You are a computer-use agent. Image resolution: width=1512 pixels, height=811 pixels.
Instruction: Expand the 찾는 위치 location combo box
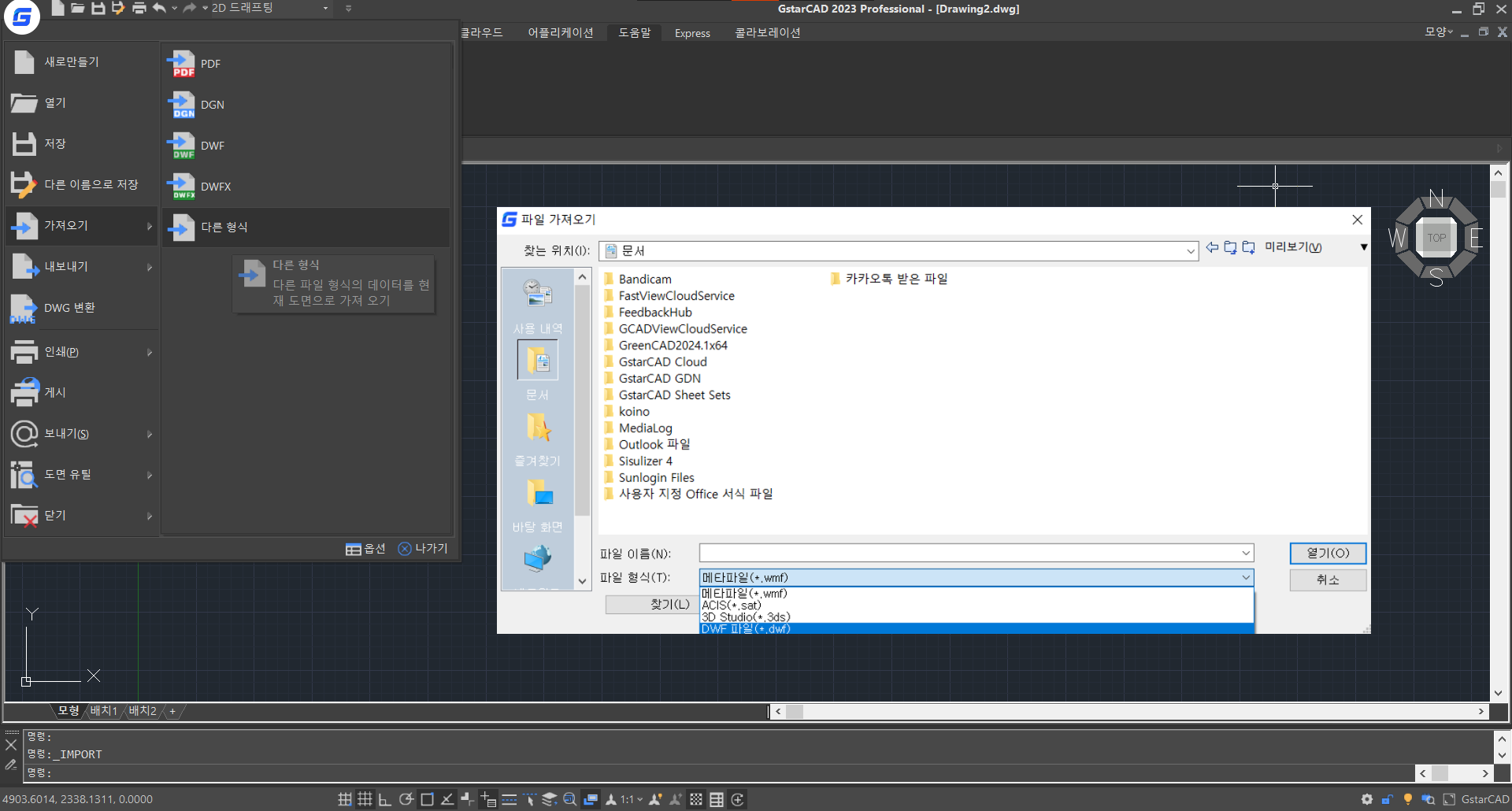[1191, 251]
